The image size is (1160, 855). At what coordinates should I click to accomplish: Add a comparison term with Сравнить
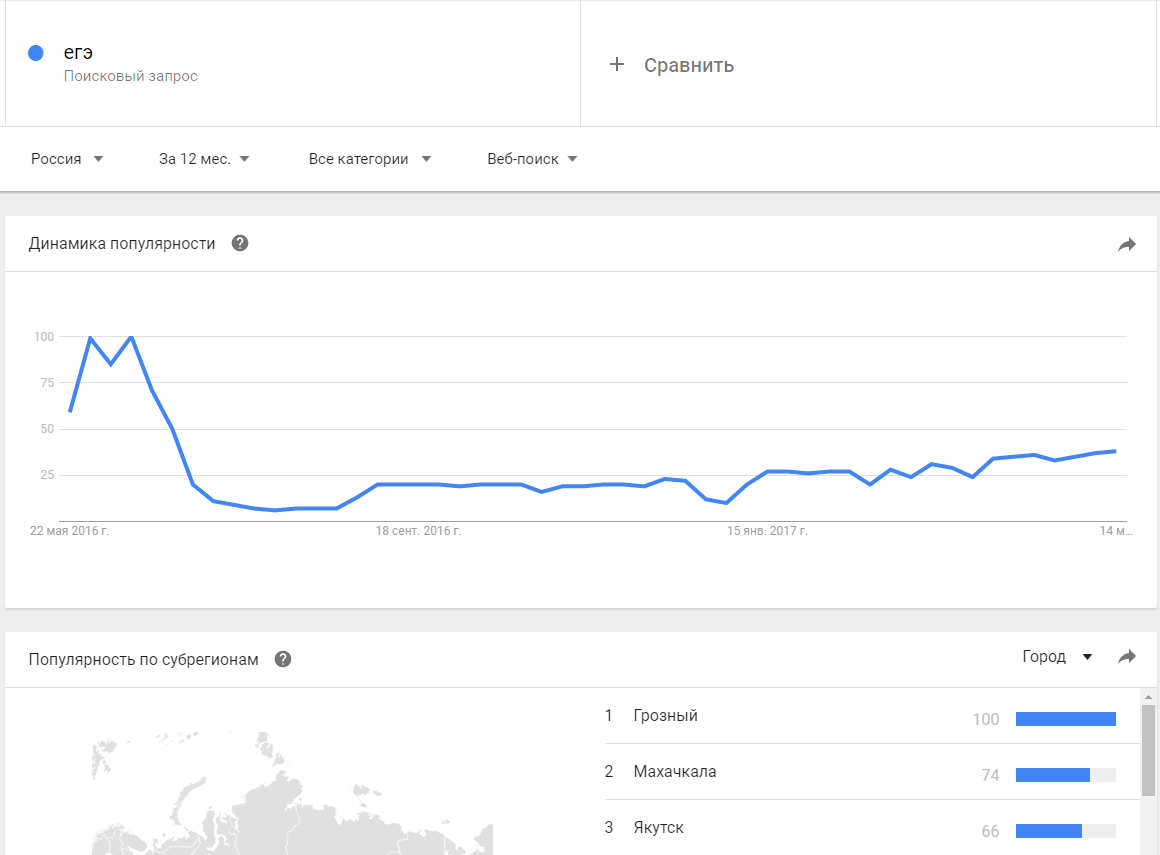pyautogui.click(x=688, y=65)
